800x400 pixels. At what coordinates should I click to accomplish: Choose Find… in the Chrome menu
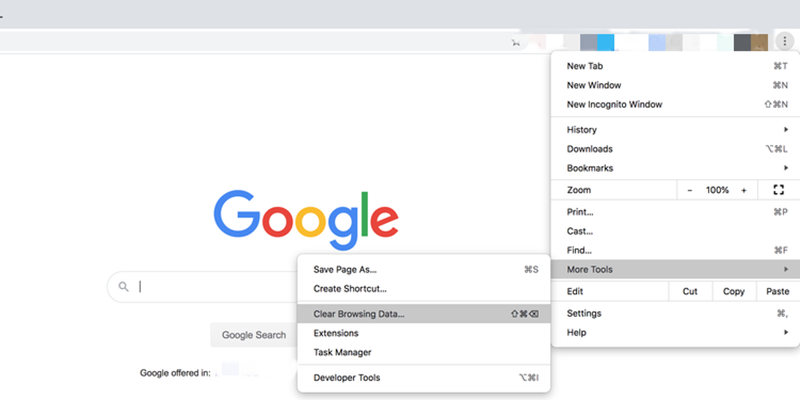point(675,251)
